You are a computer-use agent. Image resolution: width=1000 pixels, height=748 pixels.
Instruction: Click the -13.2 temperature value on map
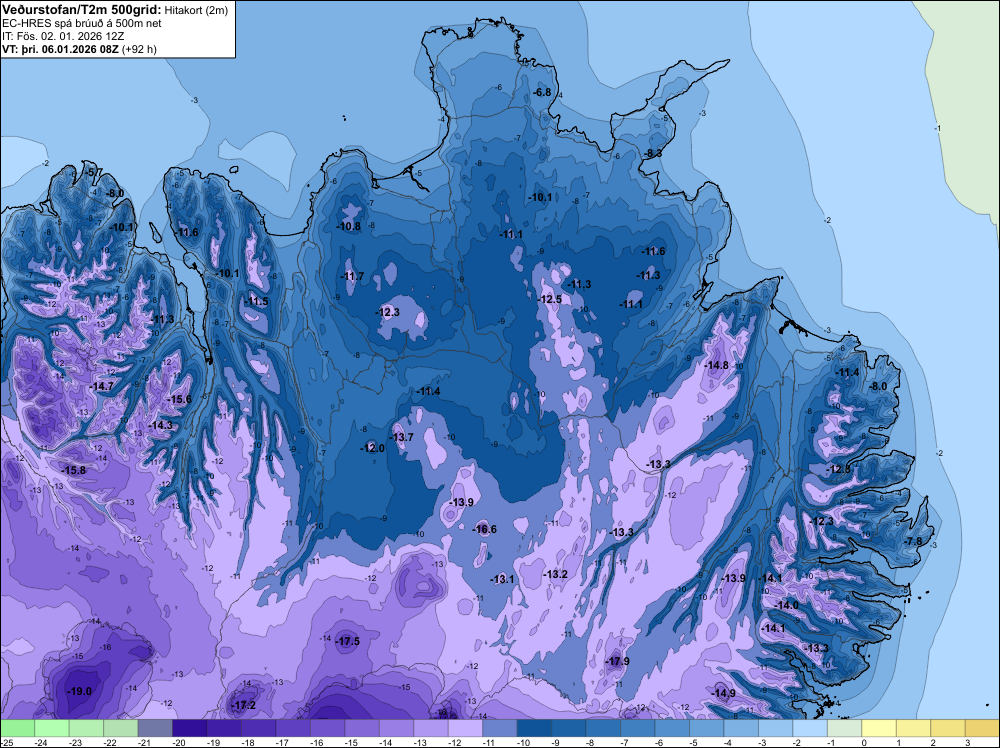click(555, 575)
